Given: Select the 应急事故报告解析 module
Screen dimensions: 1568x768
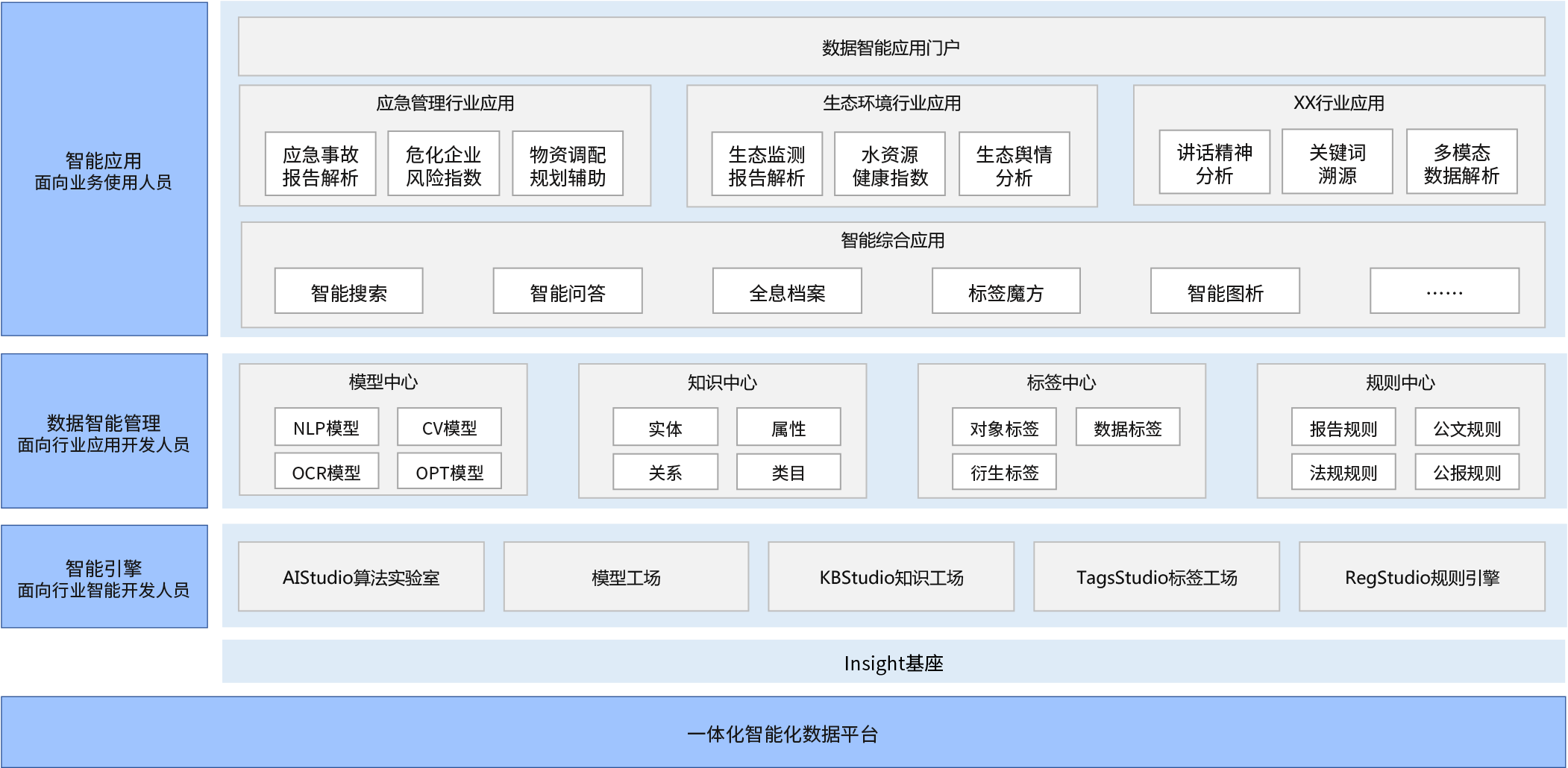Looking at the screenshot, I should point(322,165).
